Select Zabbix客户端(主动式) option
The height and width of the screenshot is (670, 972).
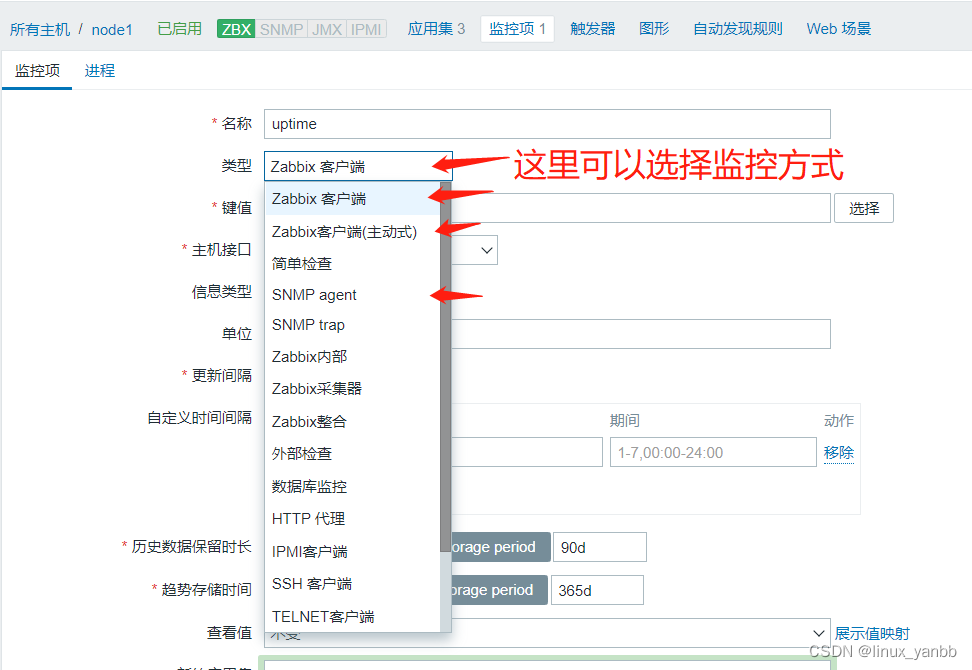pos(352,232)
